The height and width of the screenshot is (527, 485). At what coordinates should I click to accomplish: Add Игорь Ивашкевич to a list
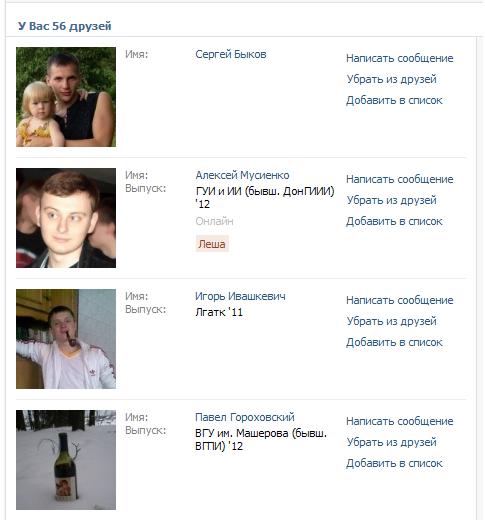394,342
